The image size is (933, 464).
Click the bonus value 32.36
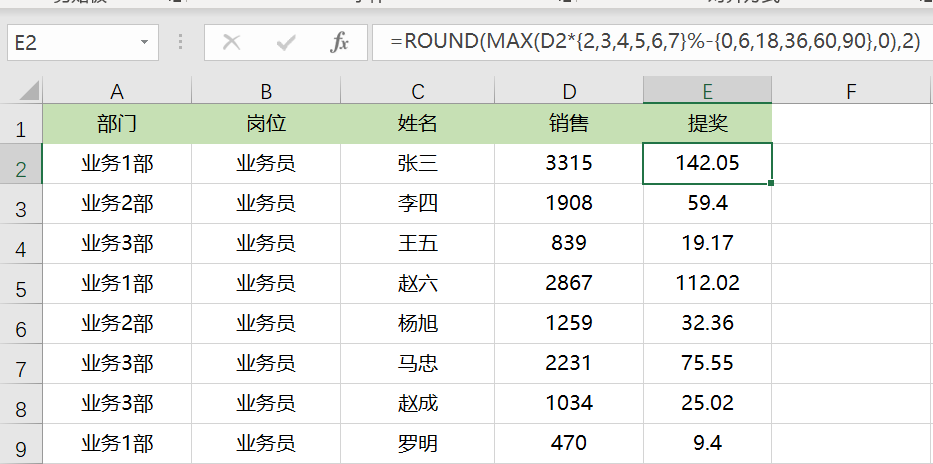click(707, 324)
